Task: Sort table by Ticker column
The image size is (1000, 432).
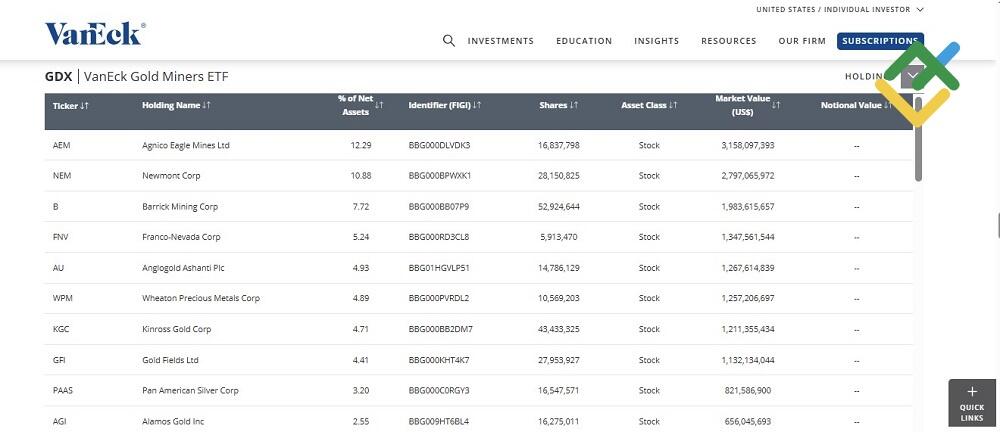Action: pyautogui.click(x=71, y=106)
